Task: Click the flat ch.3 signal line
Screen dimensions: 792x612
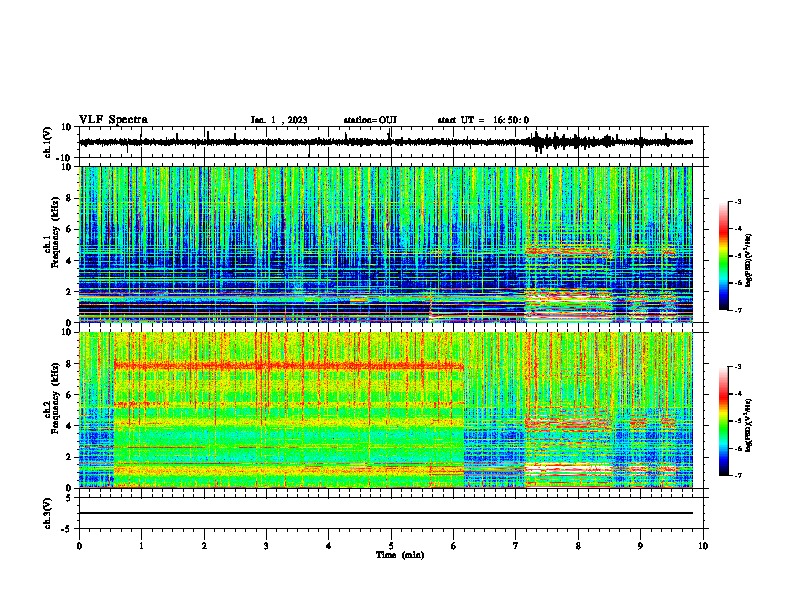Action: (385, 513)
